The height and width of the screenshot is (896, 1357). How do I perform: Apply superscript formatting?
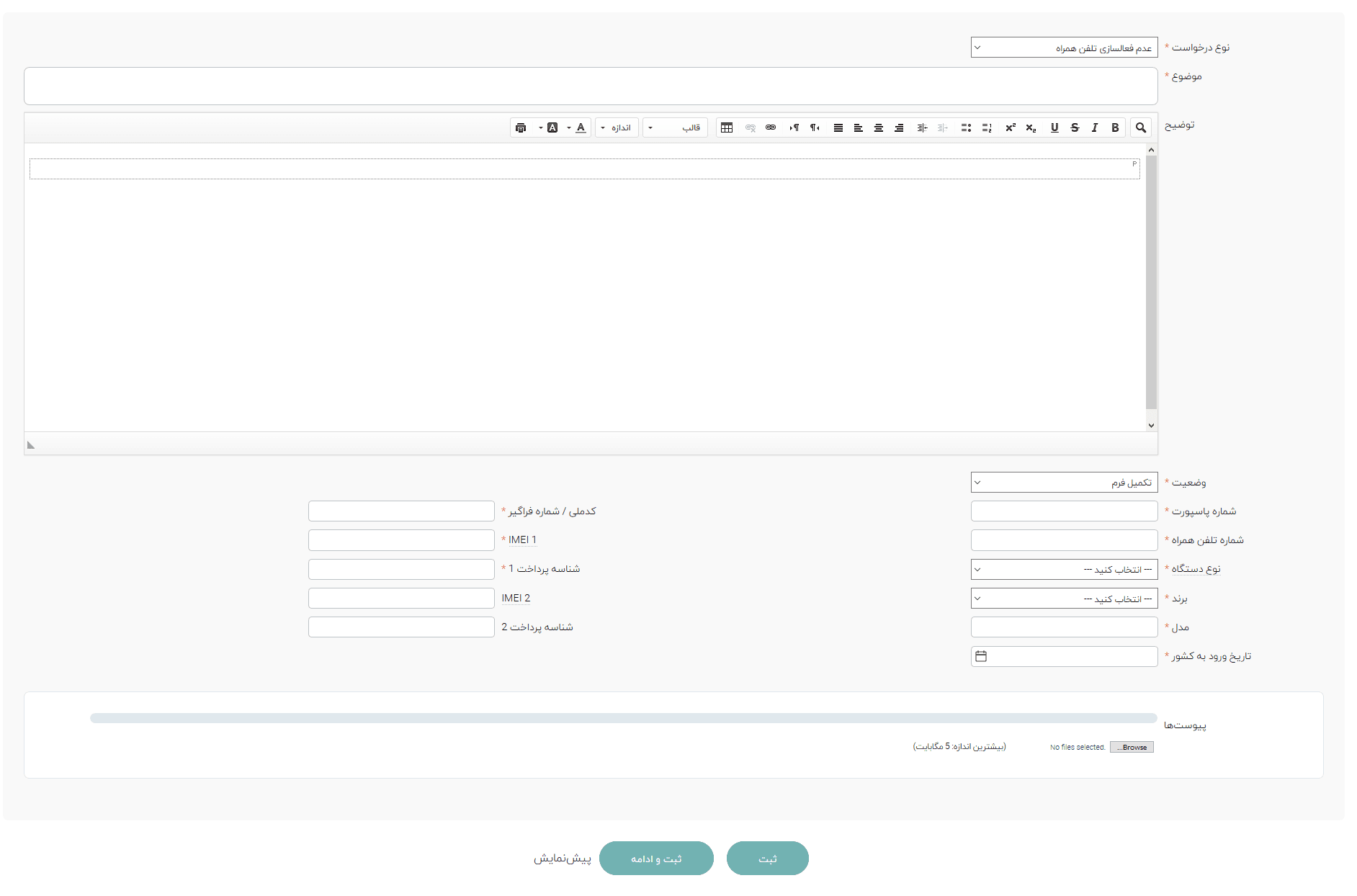(1010, 127)
